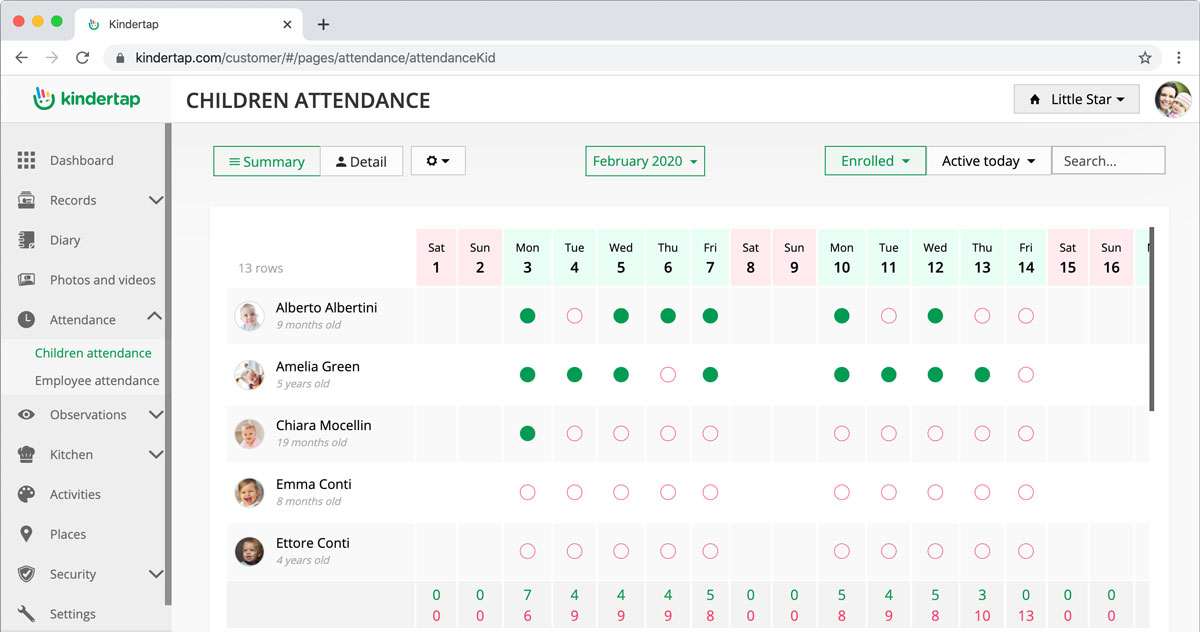This screenshot has height=632, width=1200.
Task: Mark Chiara Mocellin present on Tuesday 4
Action: [574, 433]
